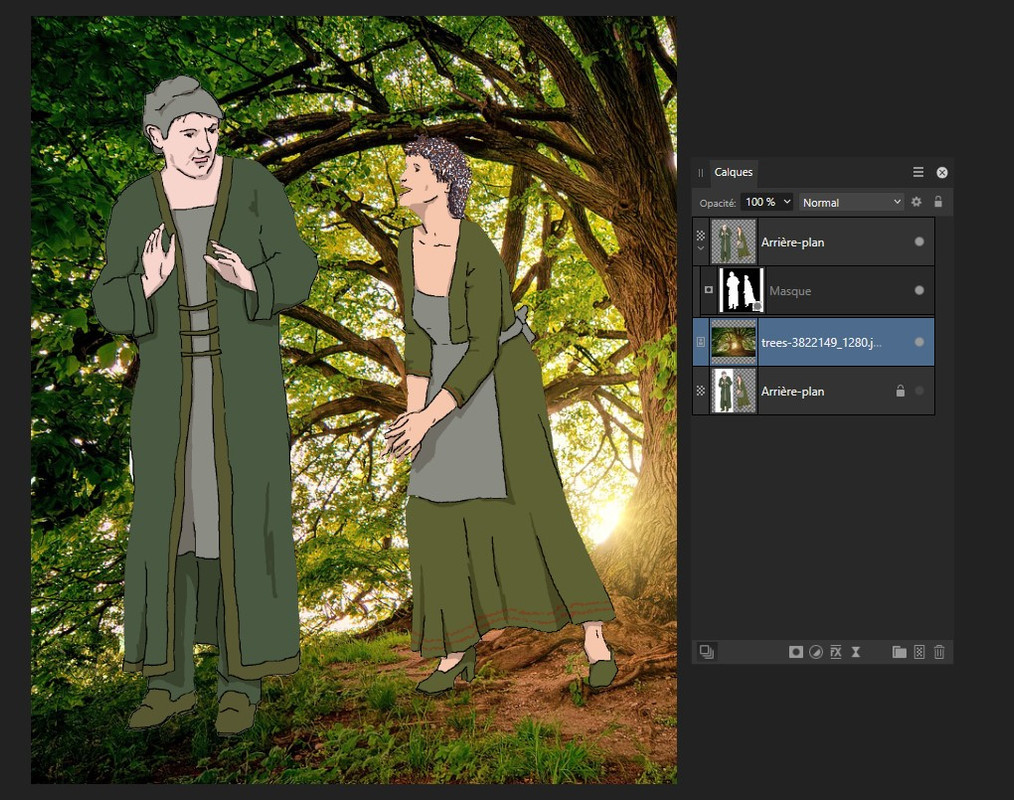Select the bottom Arrière-plan layer thumbnail
This screenshot has height=800, width=1014.
(x=733, y=391)
